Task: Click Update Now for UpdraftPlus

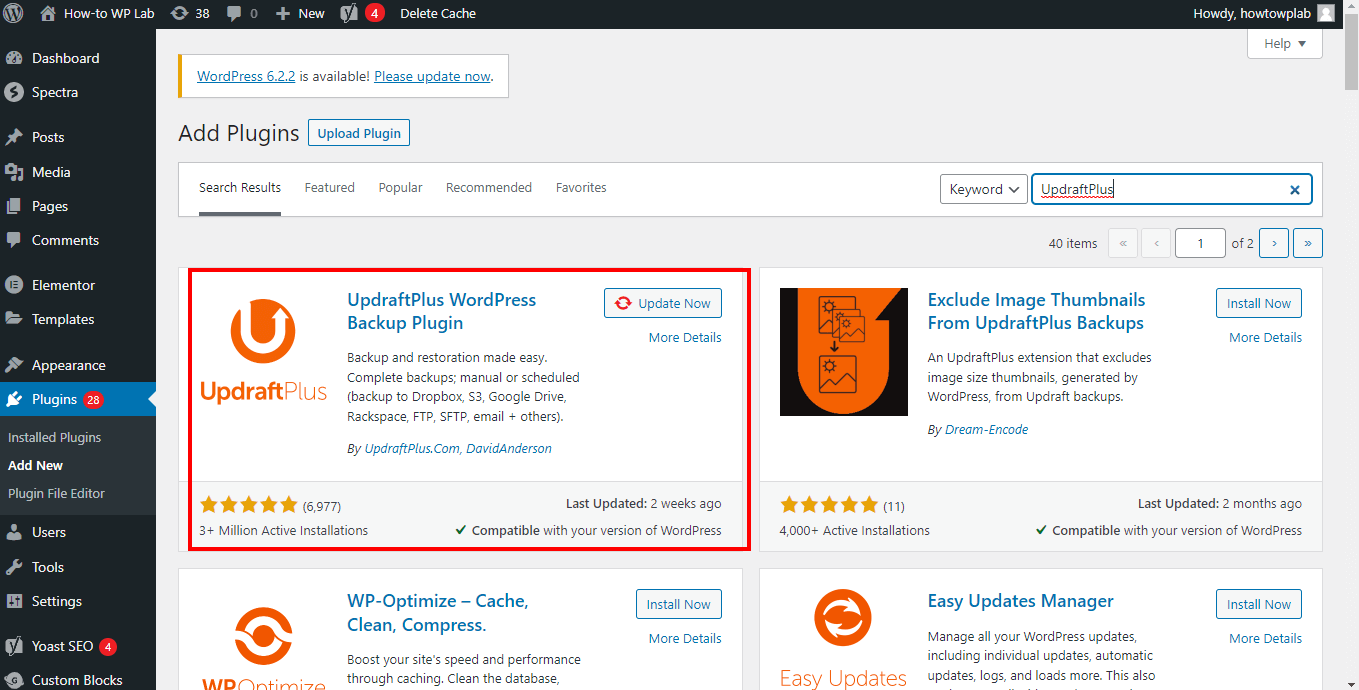Action: point(663,304)
